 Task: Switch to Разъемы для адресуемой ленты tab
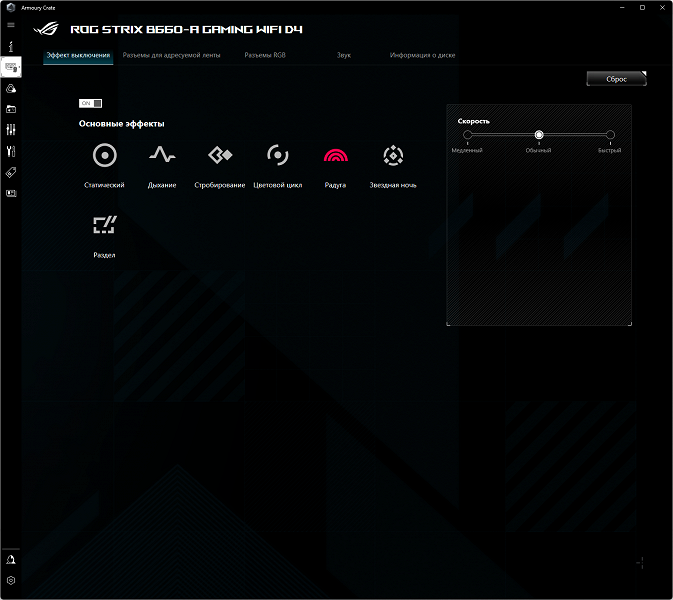coord(171,55)
